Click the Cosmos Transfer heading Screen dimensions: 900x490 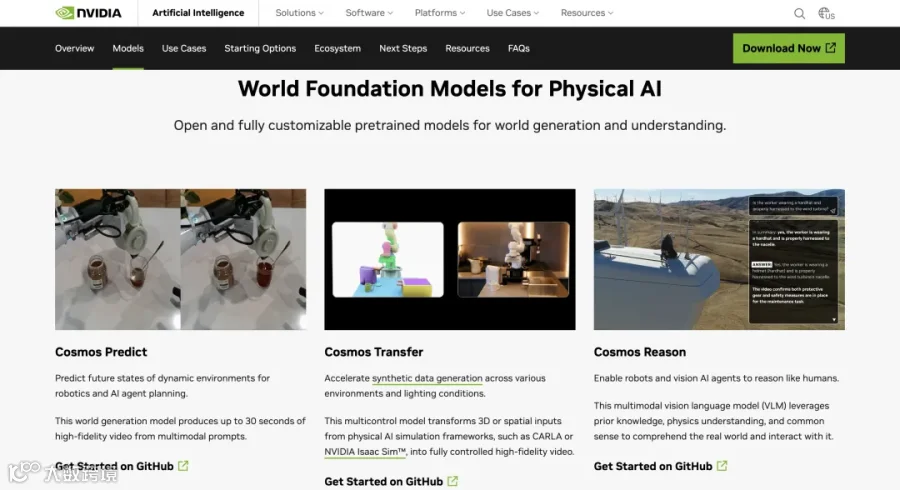pos(374,352)
